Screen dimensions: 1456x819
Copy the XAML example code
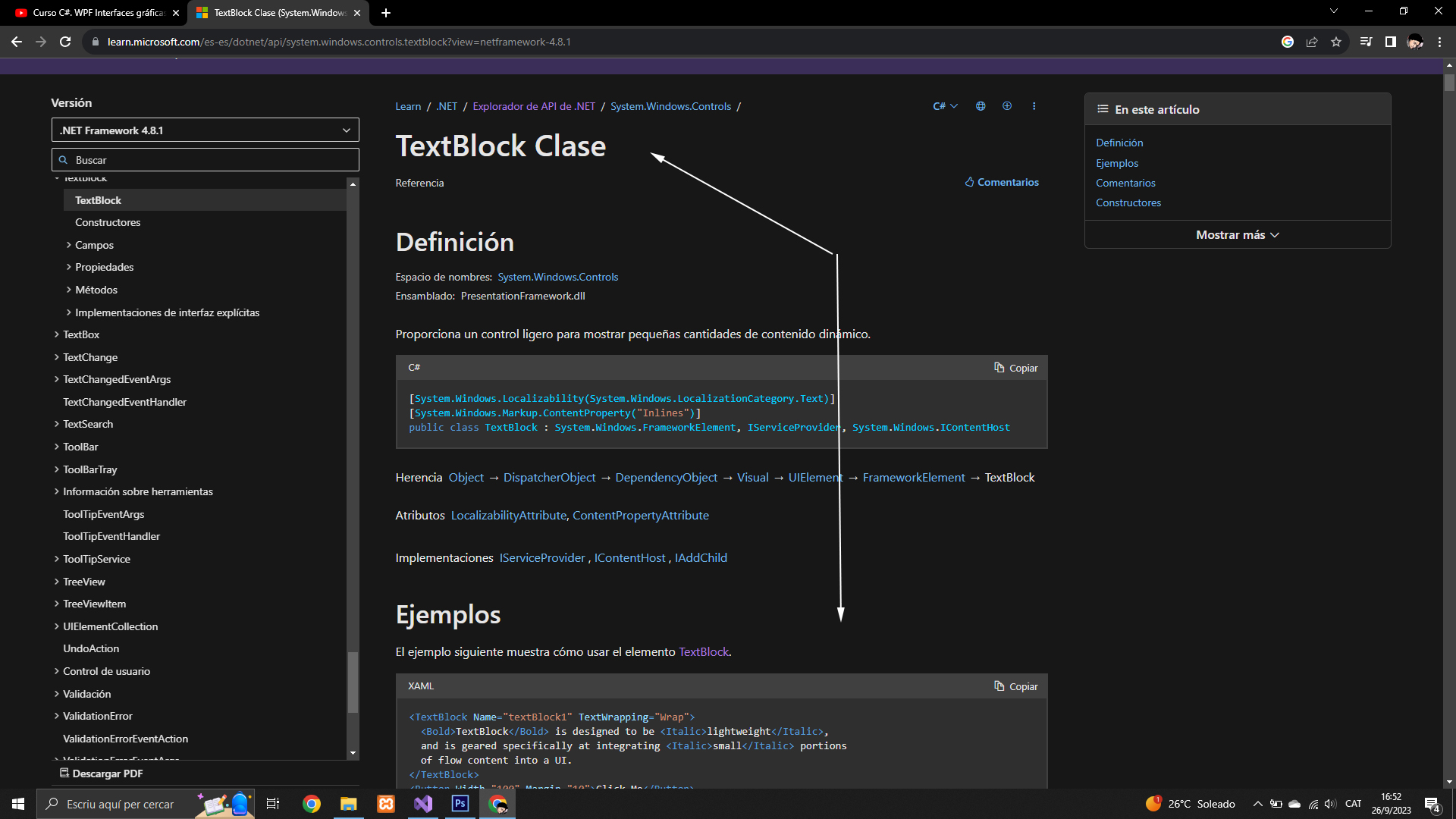click(1016, 686)
